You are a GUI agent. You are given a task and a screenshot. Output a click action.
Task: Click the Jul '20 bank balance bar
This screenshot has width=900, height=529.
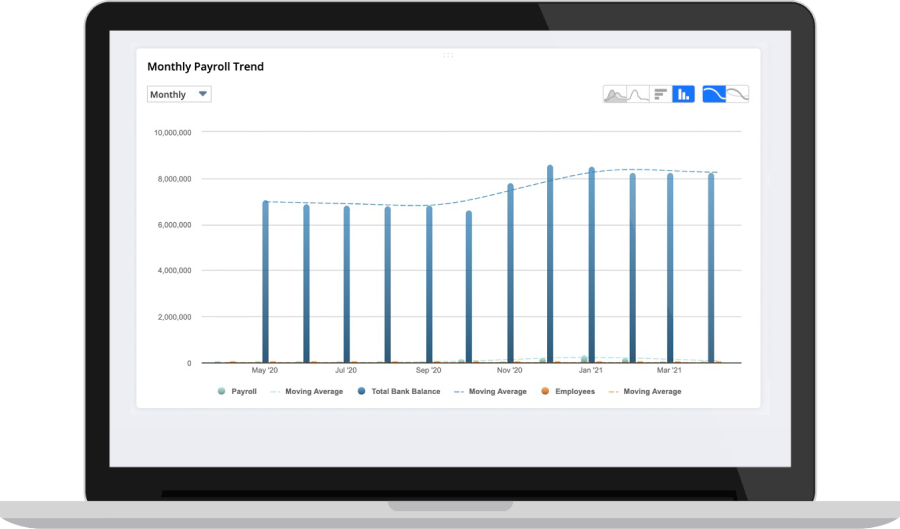(x=347, y=285)
